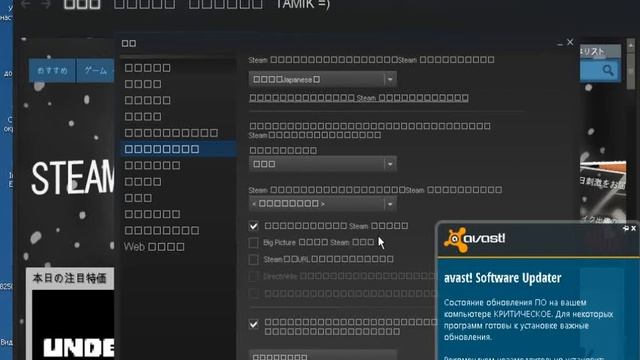Image resolution: width=640 pixels, height=360 pixels.
Task: Open the TAMIK =) menu in the top bar
Action: (302, 4)
